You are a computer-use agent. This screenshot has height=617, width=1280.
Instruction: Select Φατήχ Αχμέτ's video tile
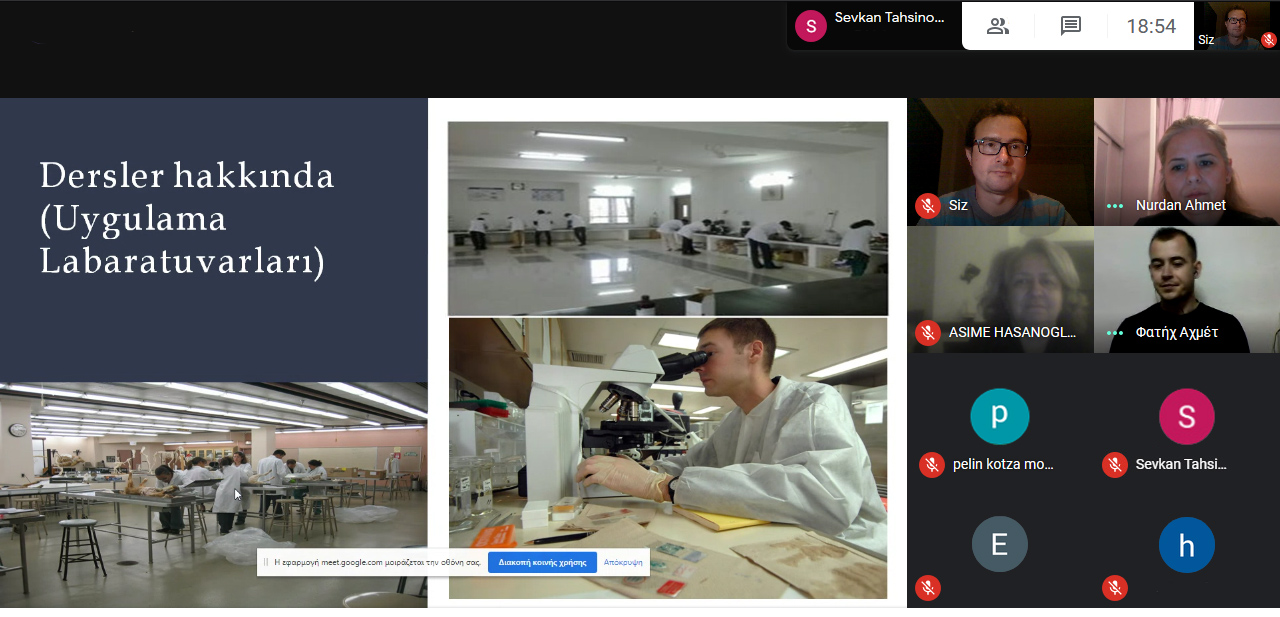coord(1187,289)
